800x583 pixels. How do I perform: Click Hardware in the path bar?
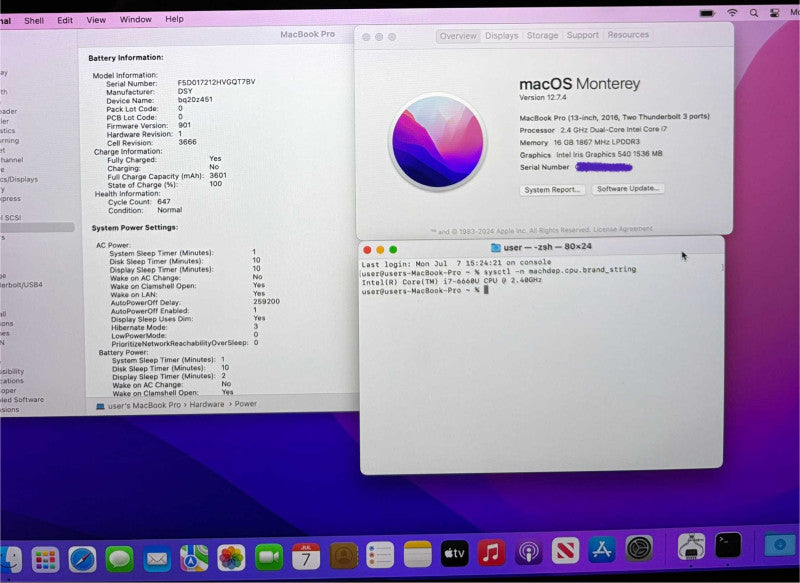207,404
